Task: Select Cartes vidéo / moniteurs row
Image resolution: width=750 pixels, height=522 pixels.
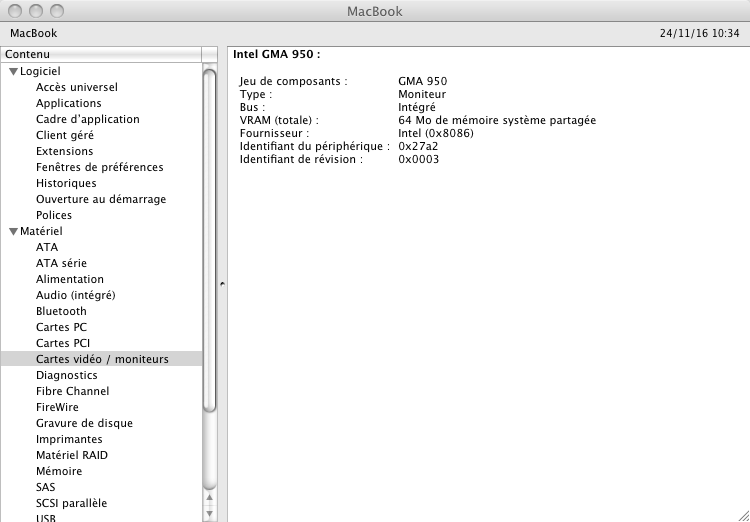Action: [x=101, y=359]
